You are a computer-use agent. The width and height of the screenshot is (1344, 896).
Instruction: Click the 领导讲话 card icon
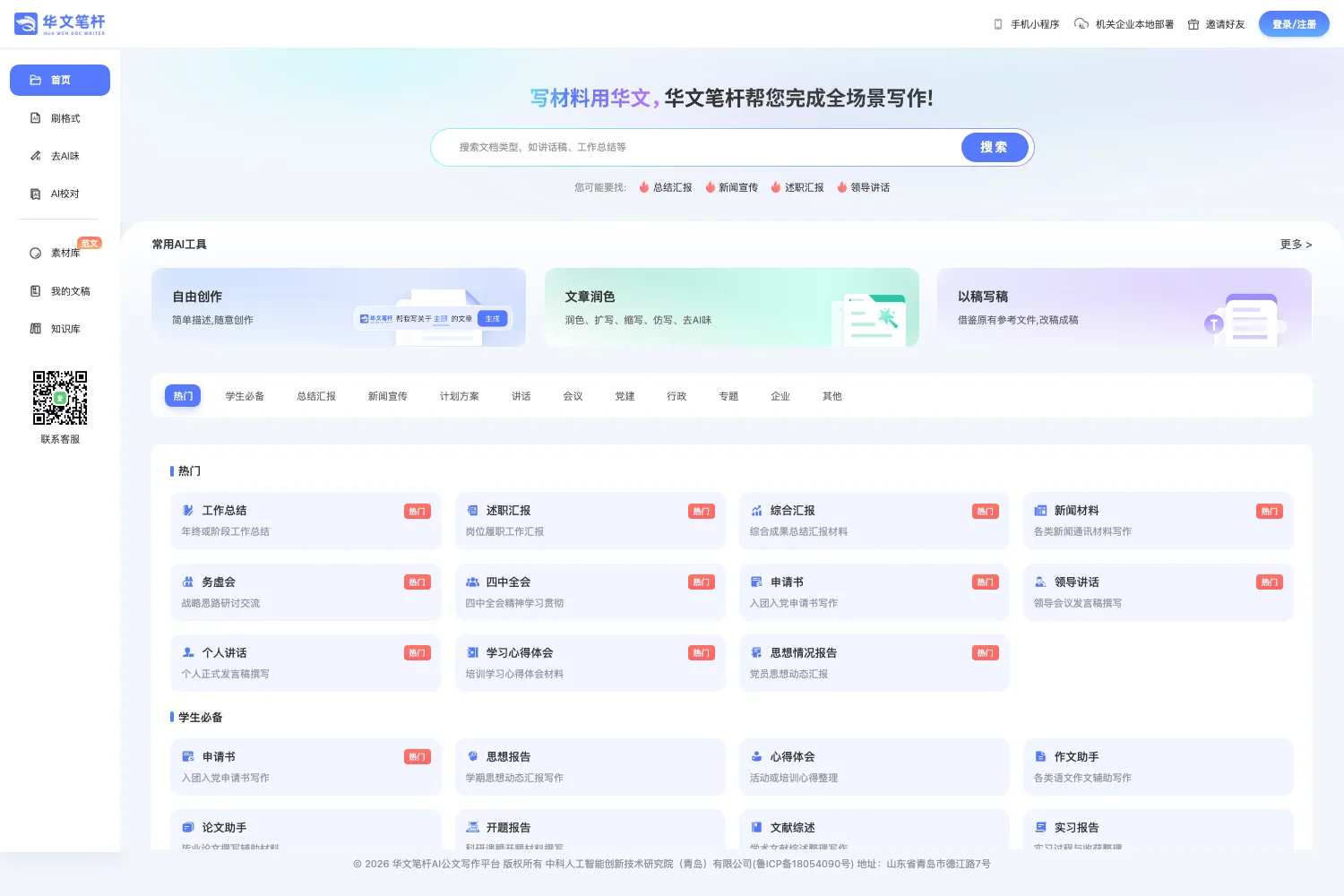coord(1040,582)
